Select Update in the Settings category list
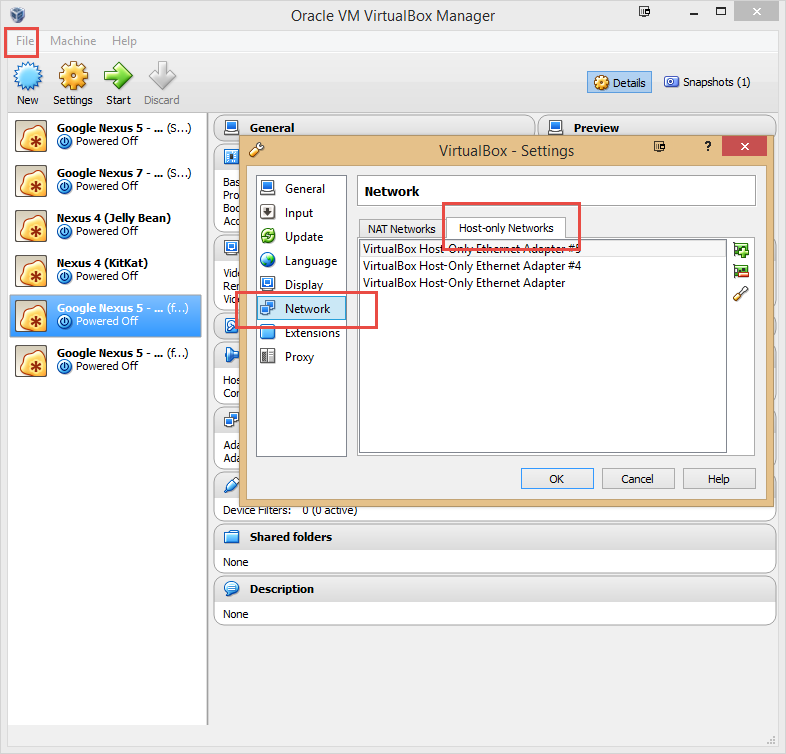Image resolution: width=786 pixels, height=754 pixels. 301,237
